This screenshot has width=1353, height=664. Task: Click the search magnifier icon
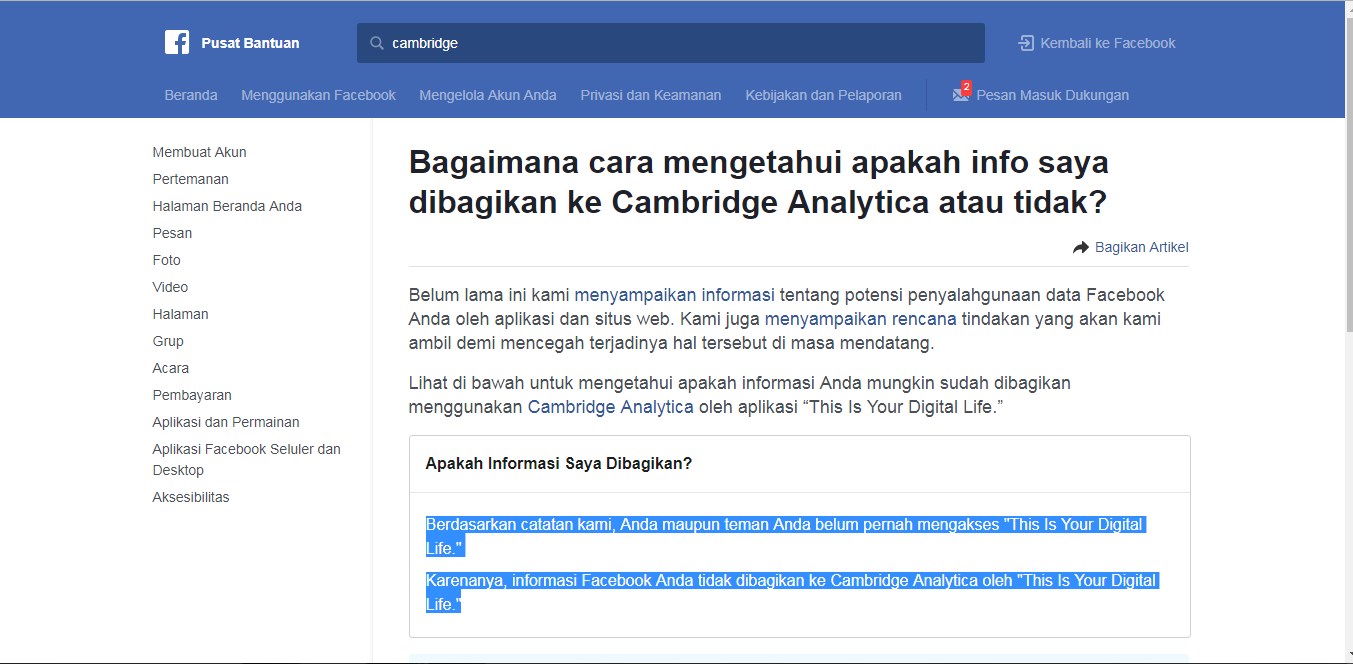(377, 43)
